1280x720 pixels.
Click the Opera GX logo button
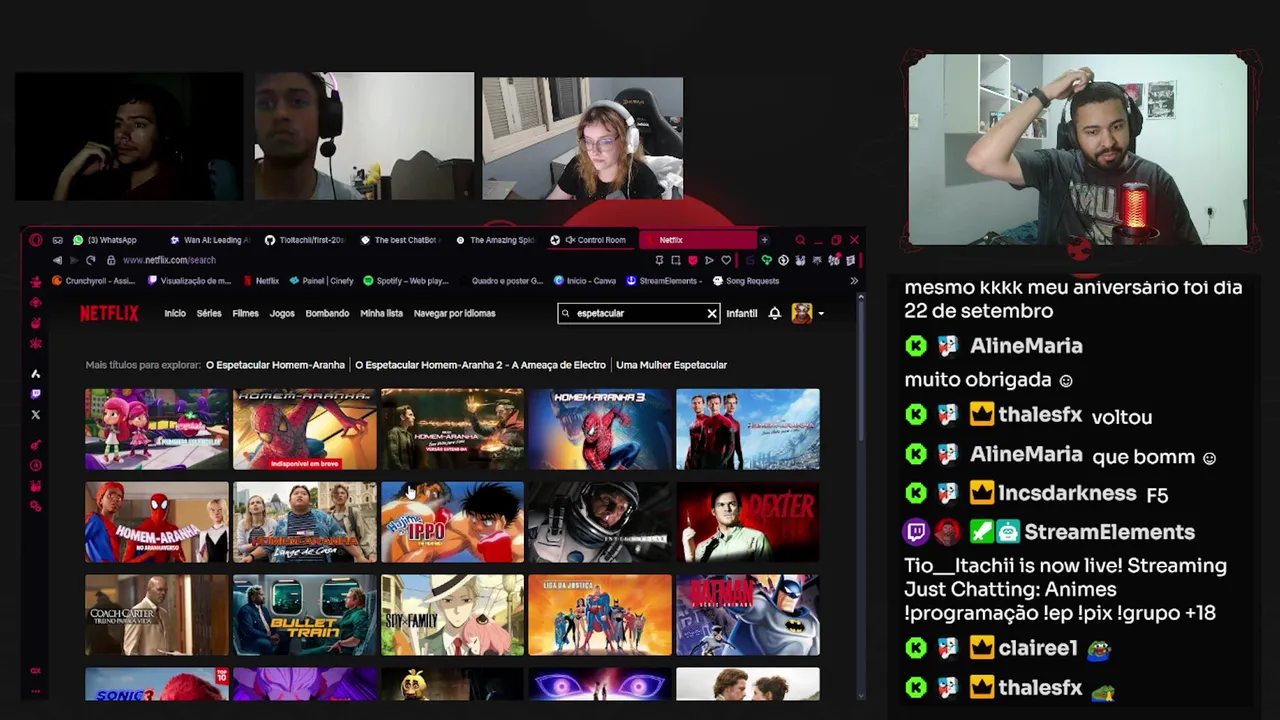coord(36,240)
